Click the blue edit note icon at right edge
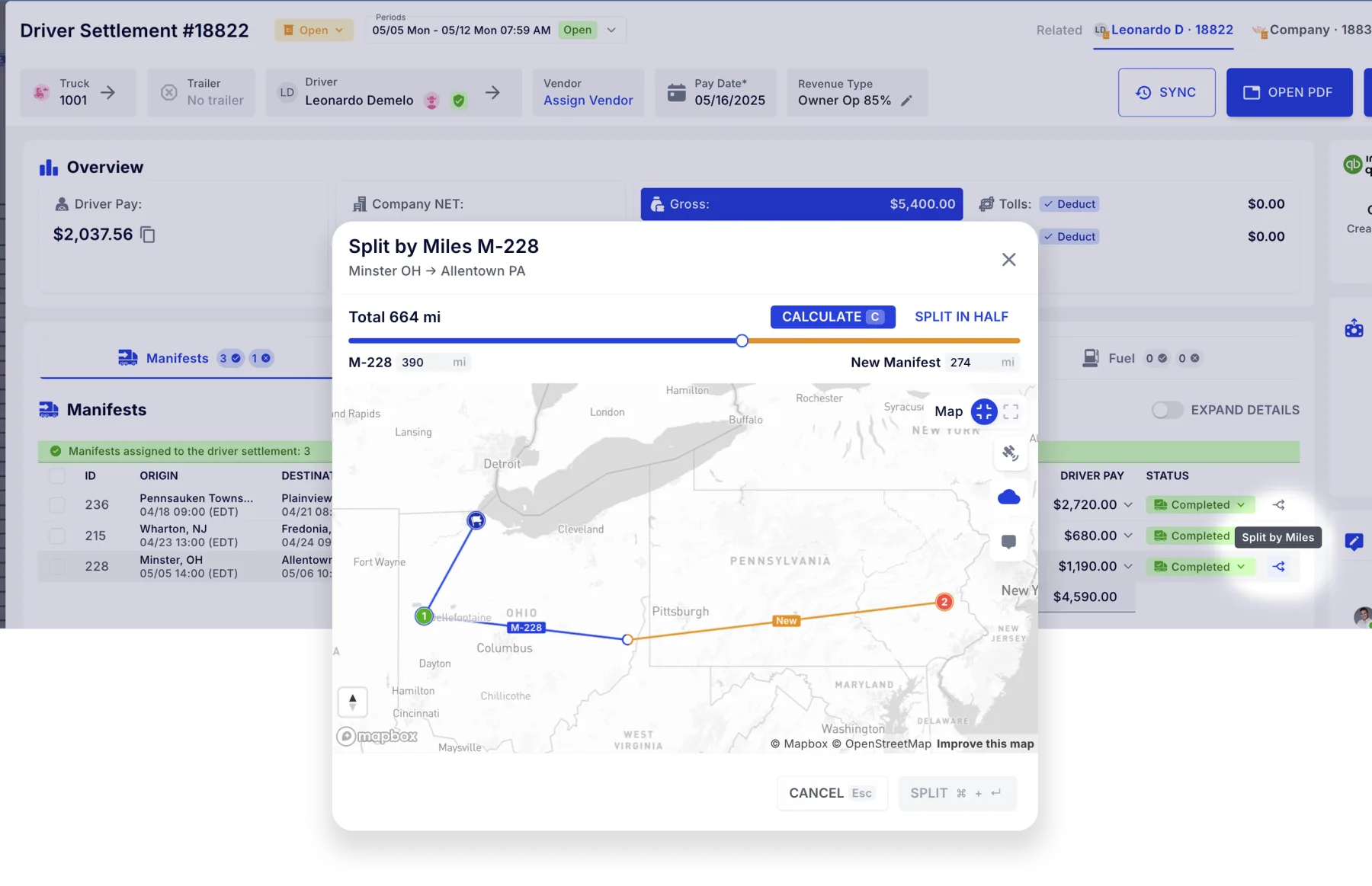The image size is (1372, 886). 1354,542
